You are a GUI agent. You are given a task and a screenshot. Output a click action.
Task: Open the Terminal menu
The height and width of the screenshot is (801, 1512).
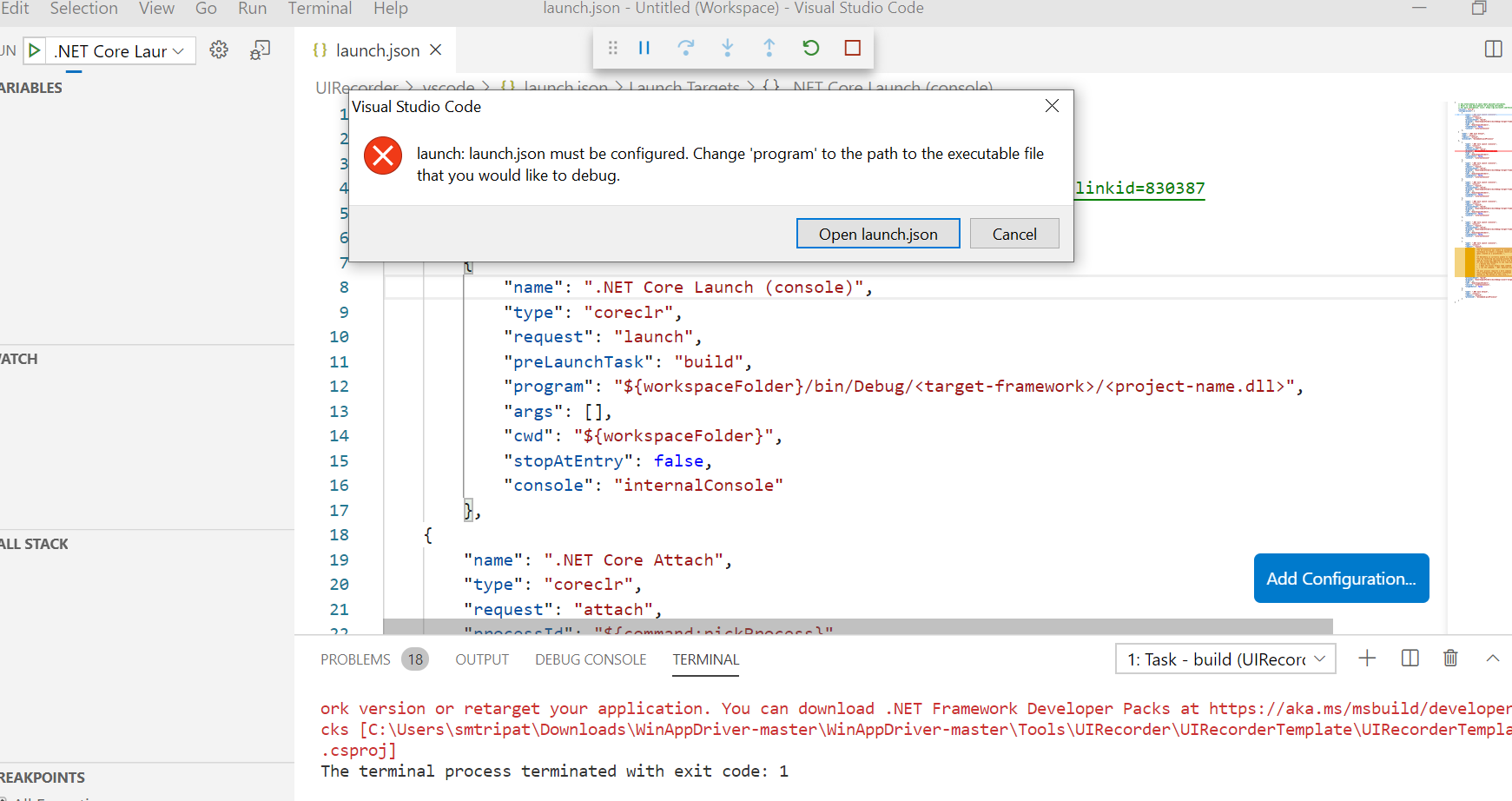tap(320, 9)
